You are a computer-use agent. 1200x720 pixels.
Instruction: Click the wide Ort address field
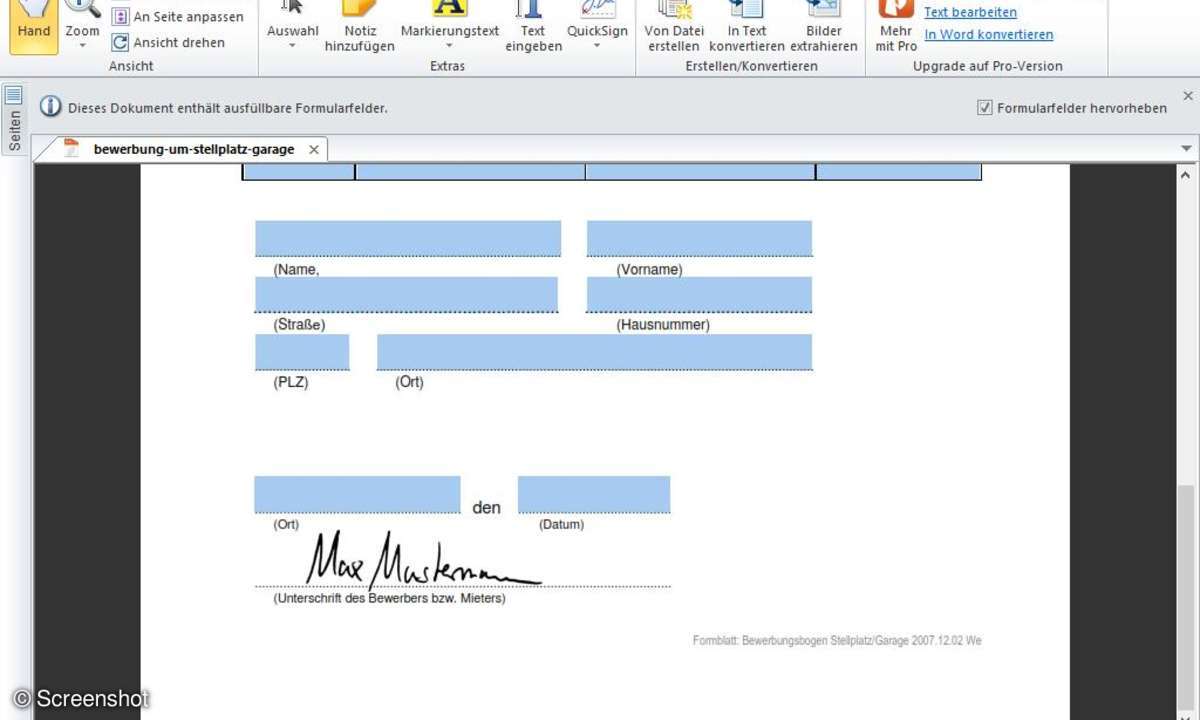(594, 352)
